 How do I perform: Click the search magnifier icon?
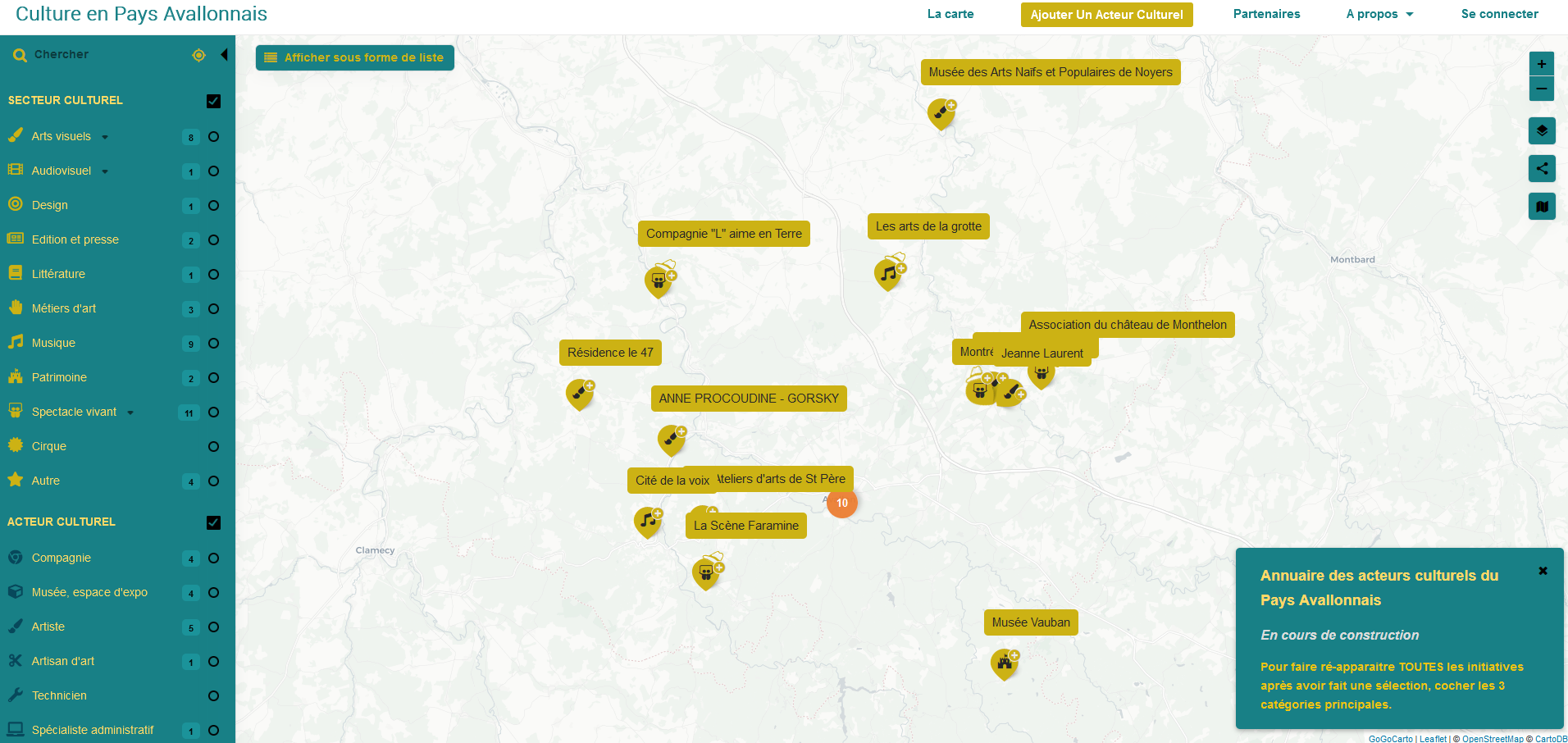pos(20,55)
